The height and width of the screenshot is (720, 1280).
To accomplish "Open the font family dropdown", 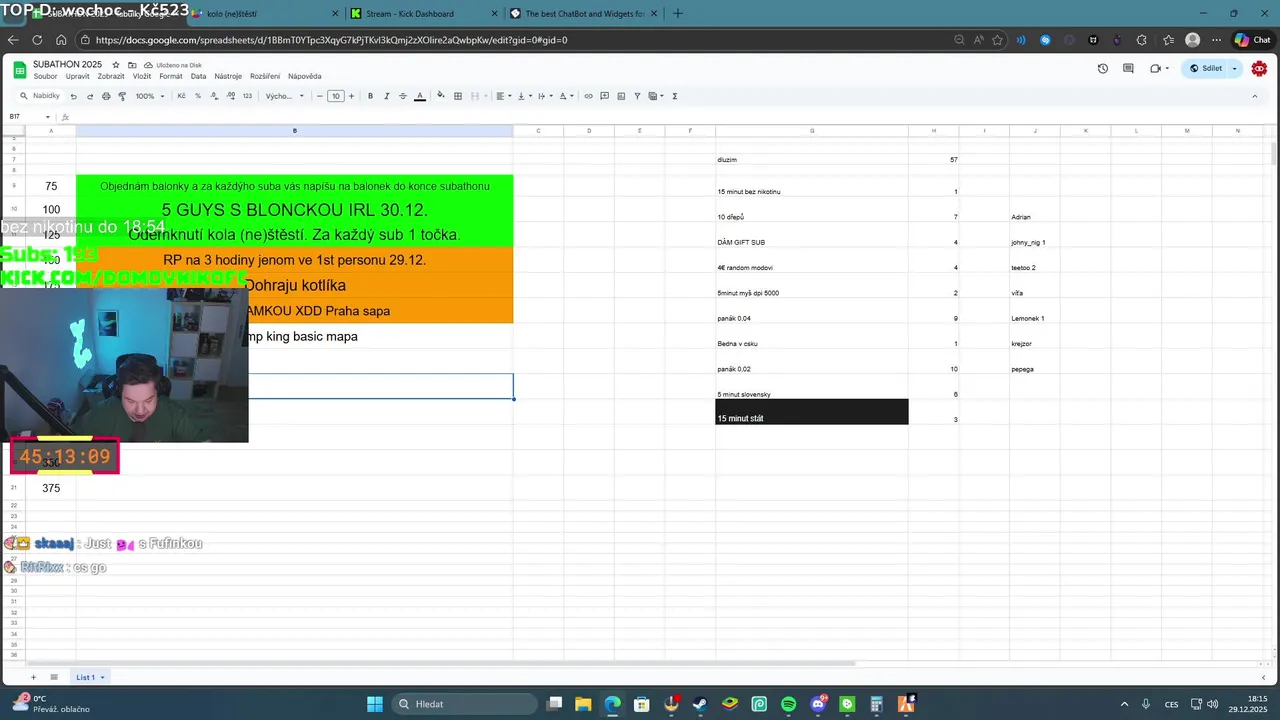I will pos(285,96).
